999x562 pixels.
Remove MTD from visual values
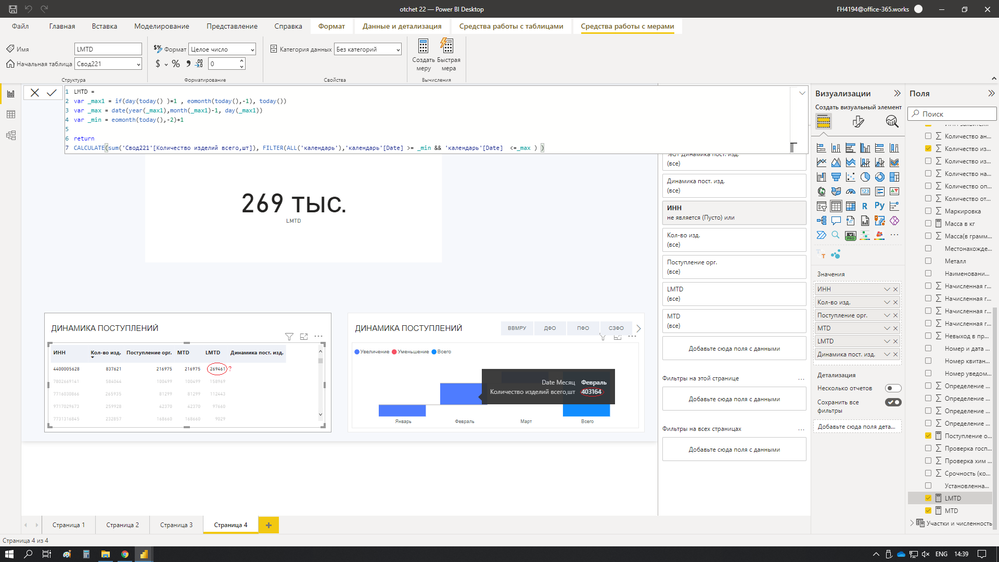(895, 328)
